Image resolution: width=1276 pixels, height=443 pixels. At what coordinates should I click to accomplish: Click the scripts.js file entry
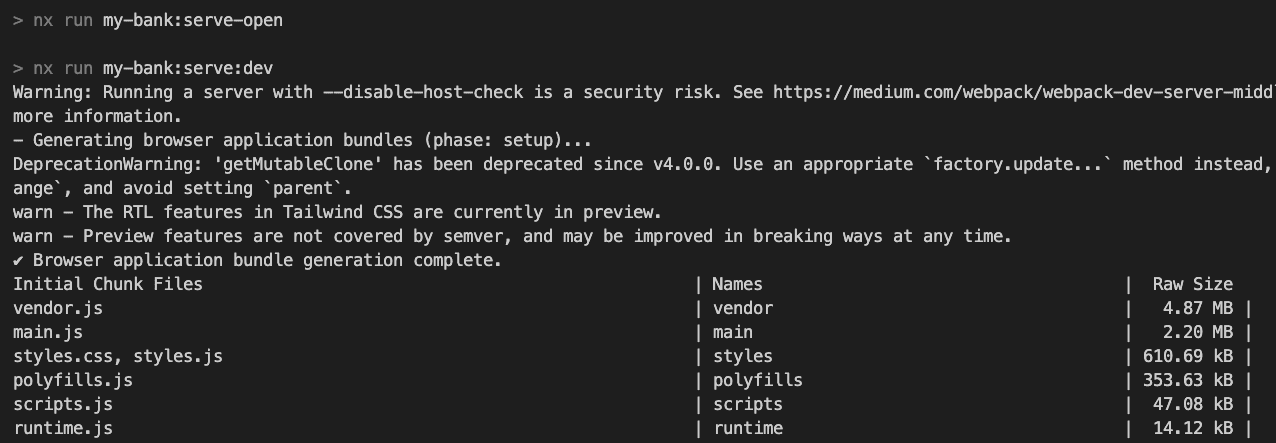click(x=63, y=404)
